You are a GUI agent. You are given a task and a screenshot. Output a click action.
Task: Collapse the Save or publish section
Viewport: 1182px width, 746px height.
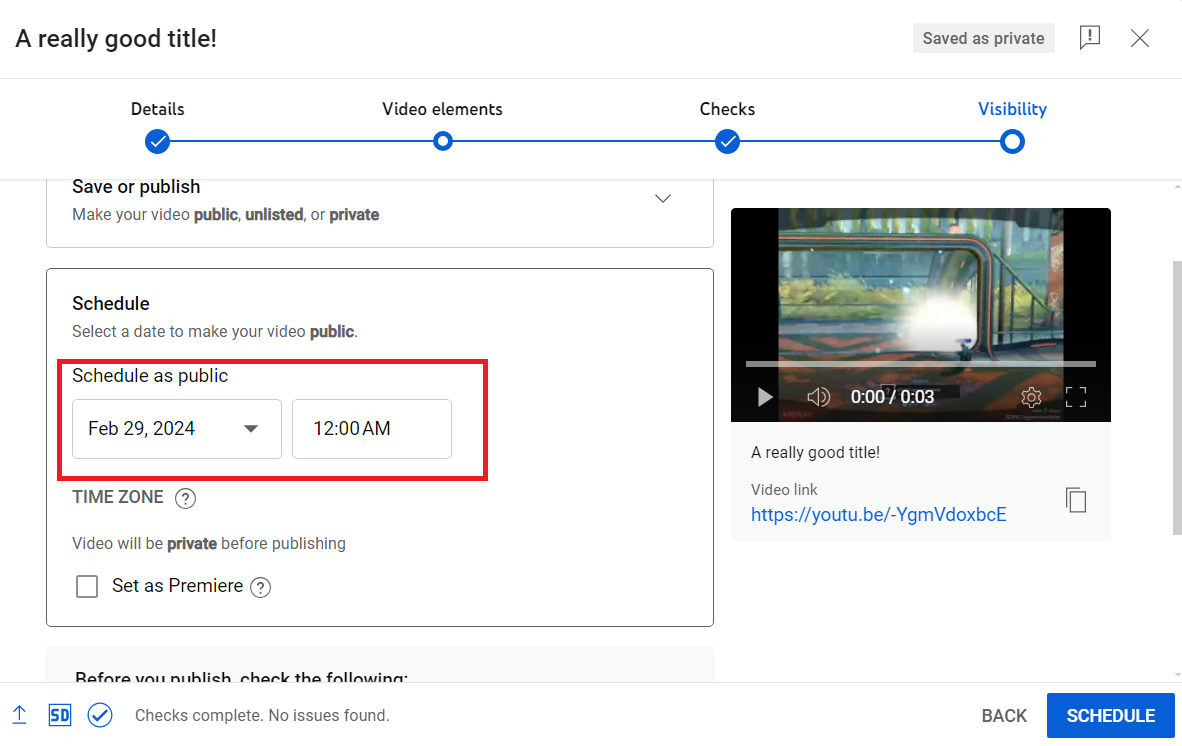[x=663, y=198]
